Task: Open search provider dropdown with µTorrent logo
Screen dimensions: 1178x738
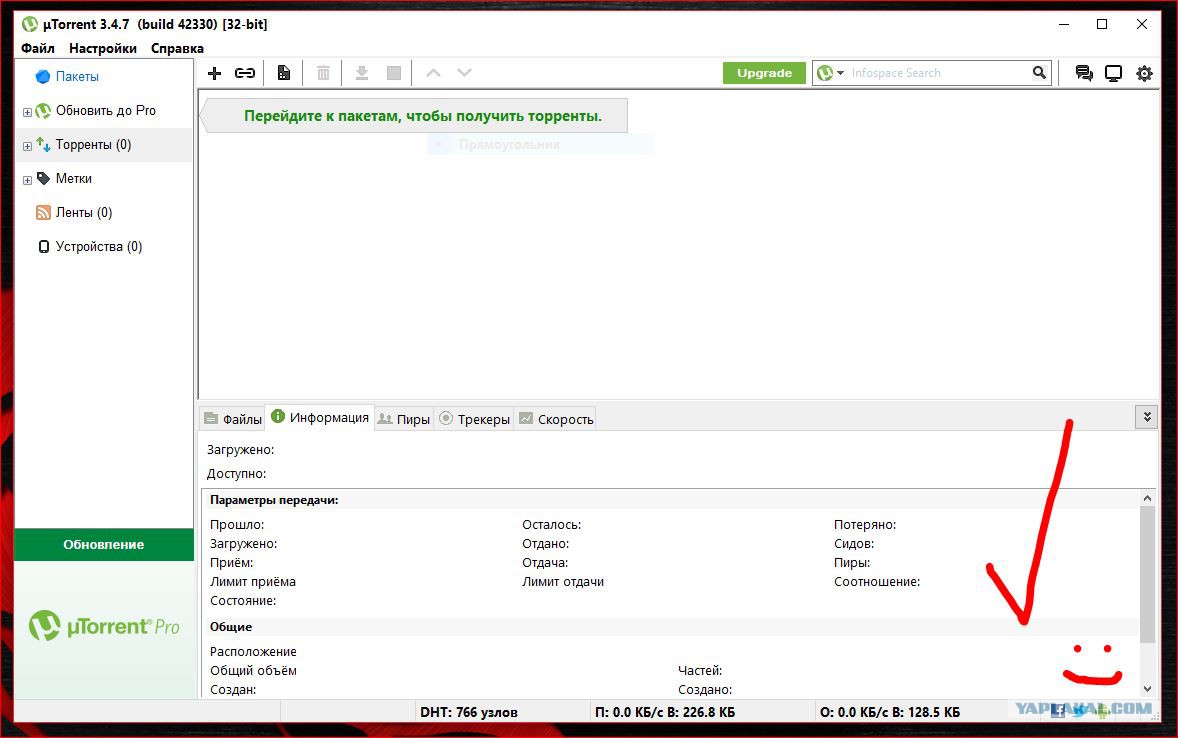Action: click(830, 73)
